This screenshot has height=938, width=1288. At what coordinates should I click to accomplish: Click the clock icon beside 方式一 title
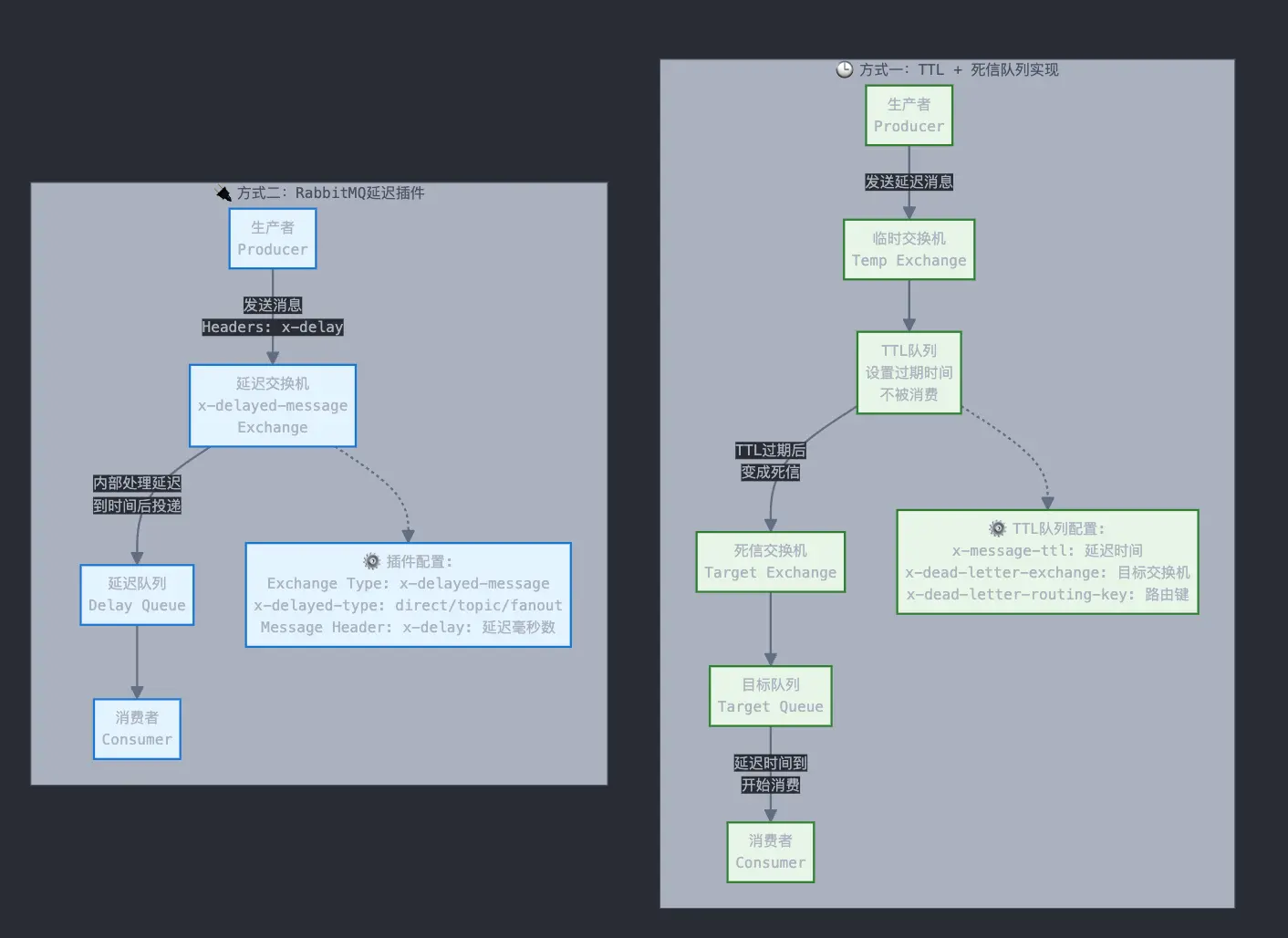[845, 69]
